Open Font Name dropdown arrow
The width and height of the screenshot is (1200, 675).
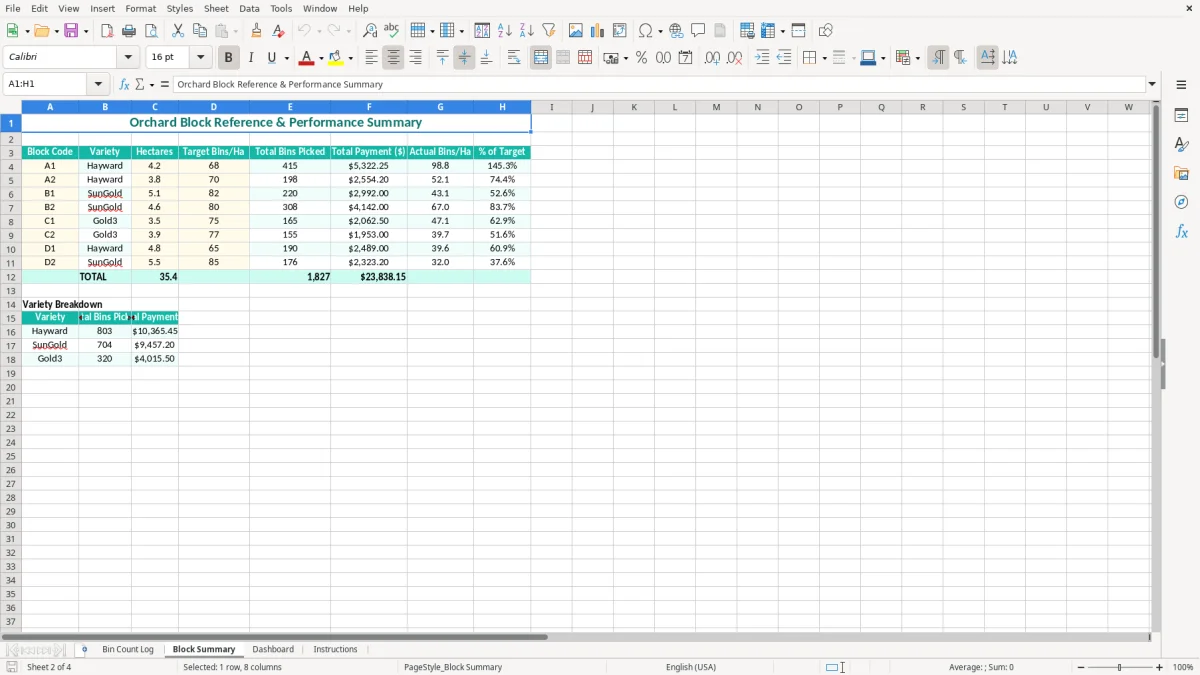point(128,58)
